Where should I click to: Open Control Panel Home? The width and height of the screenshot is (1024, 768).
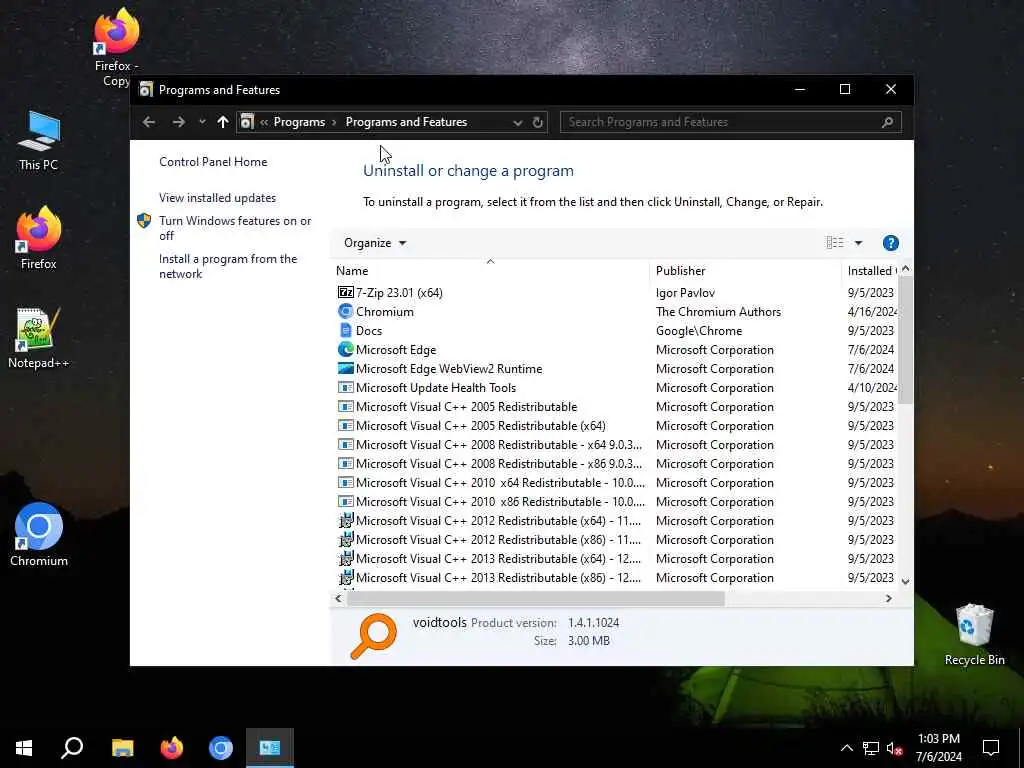tap(213, 162)
